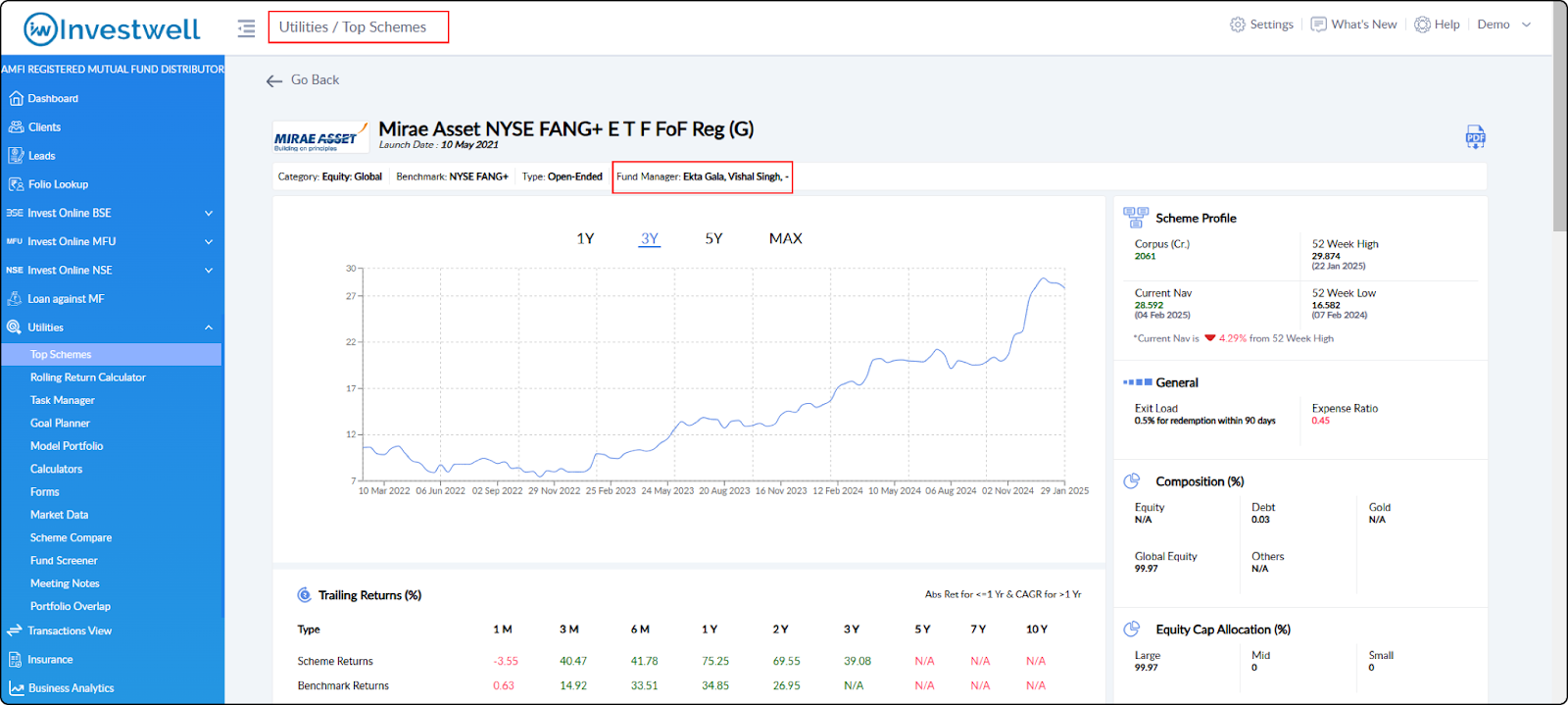Open Calculators under Utilities

coord(56,469)
